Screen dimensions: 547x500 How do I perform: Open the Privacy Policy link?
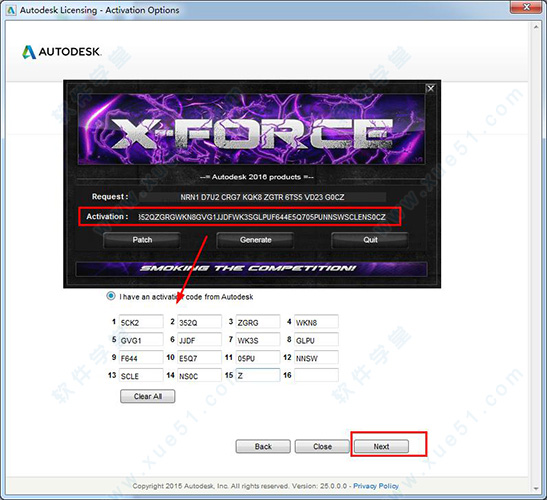pos(376,486)
